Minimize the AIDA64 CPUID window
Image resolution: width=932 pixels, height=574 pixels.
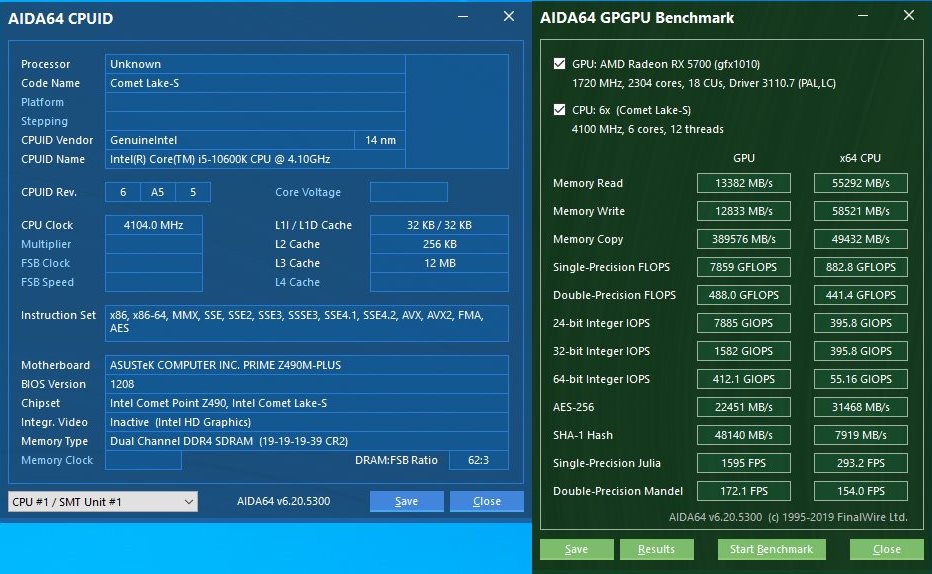[463, 17]
